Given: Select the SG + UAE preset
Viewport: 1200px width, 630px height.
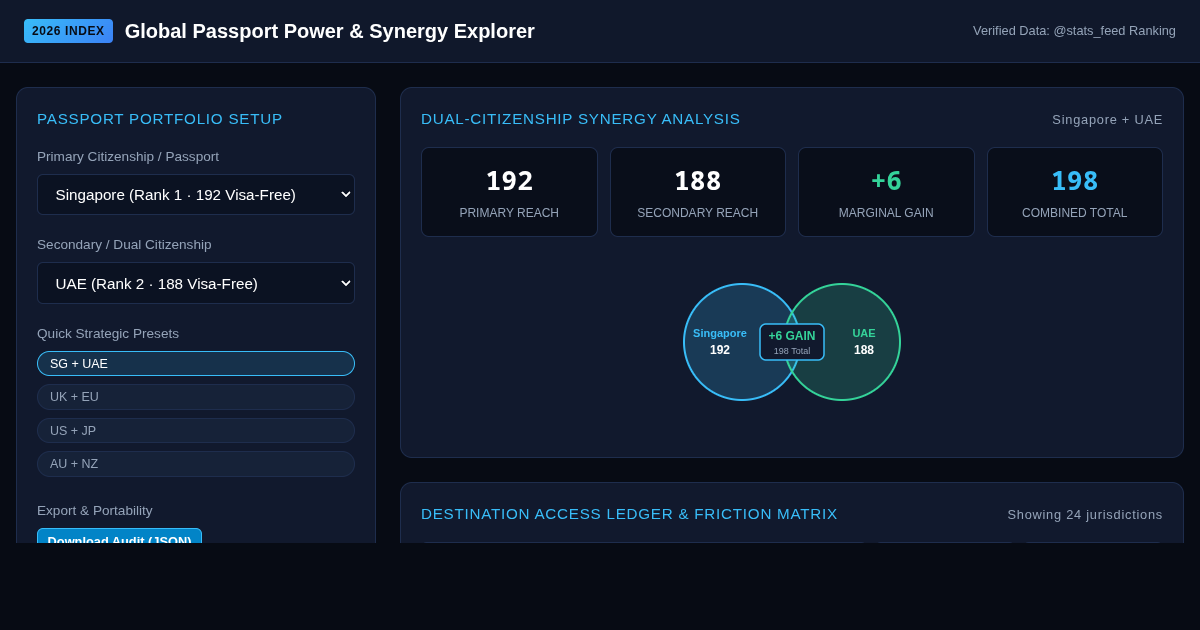Looking at the screenshot, I should tap(196, 363).
